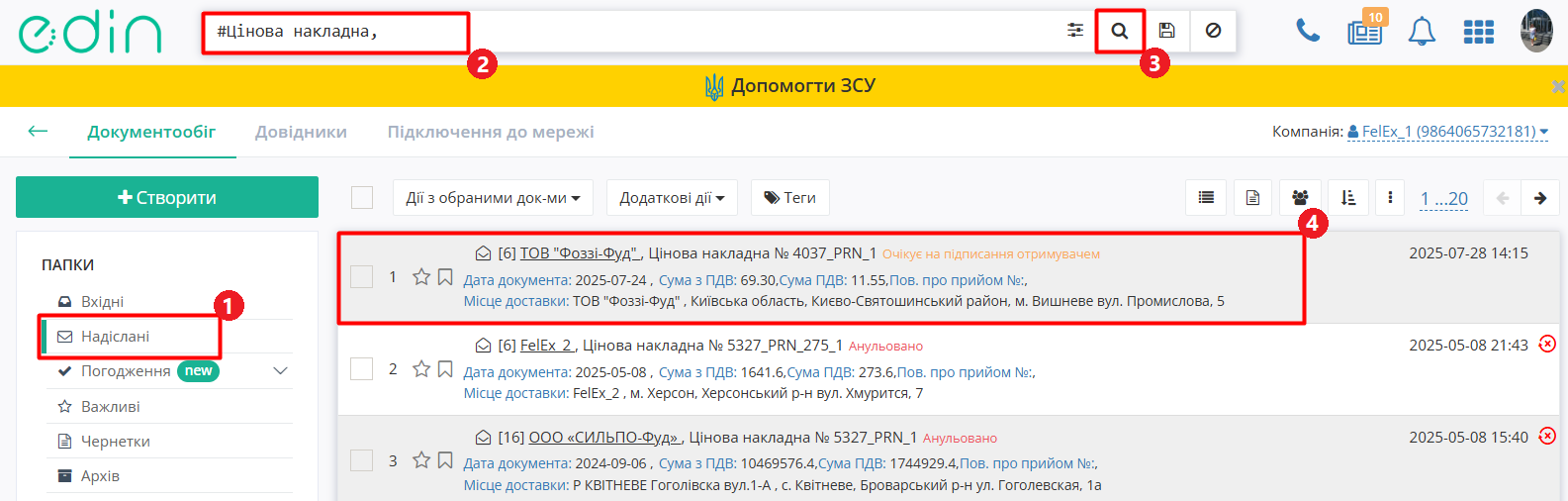Screen dimensions: 1568x501
Task: Open page range 1...20 selector
Action: [1443, 199]
